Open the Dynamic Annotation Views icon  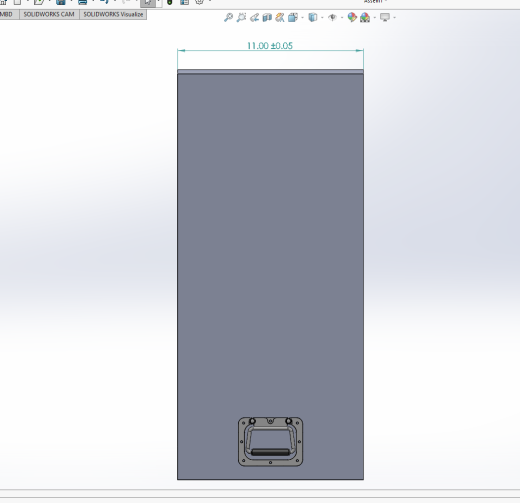tap(280, 17)
